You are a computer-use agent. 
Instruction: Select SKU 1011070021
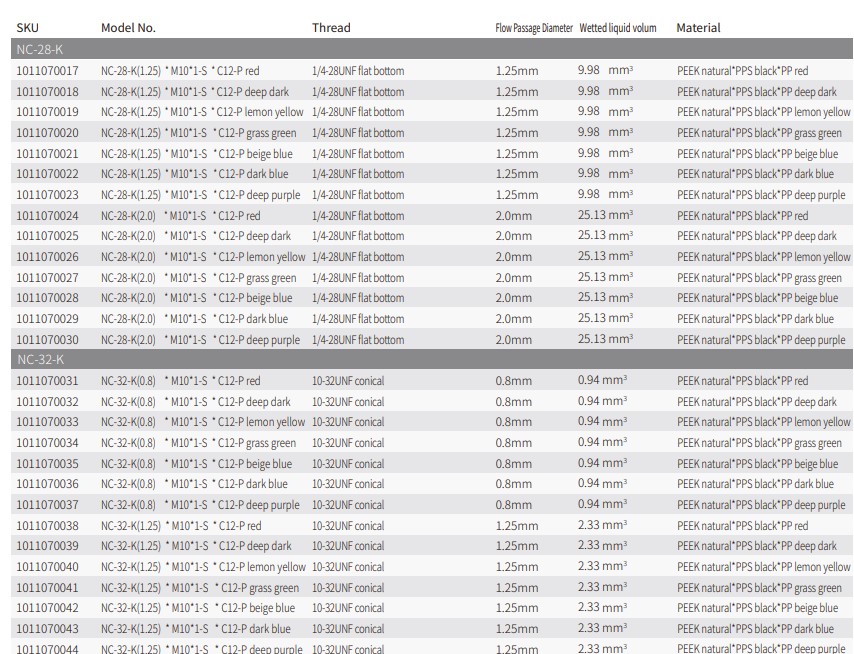click(x=47, y=154)
